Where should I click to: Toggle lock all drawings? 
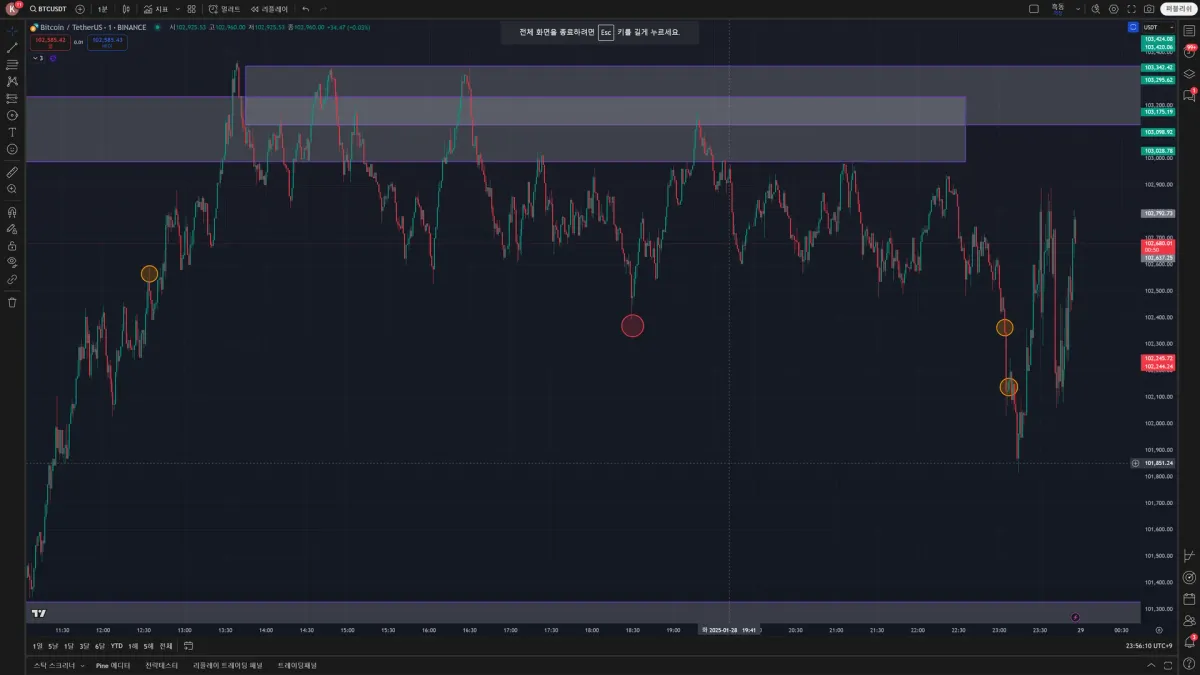click(12, 245)
